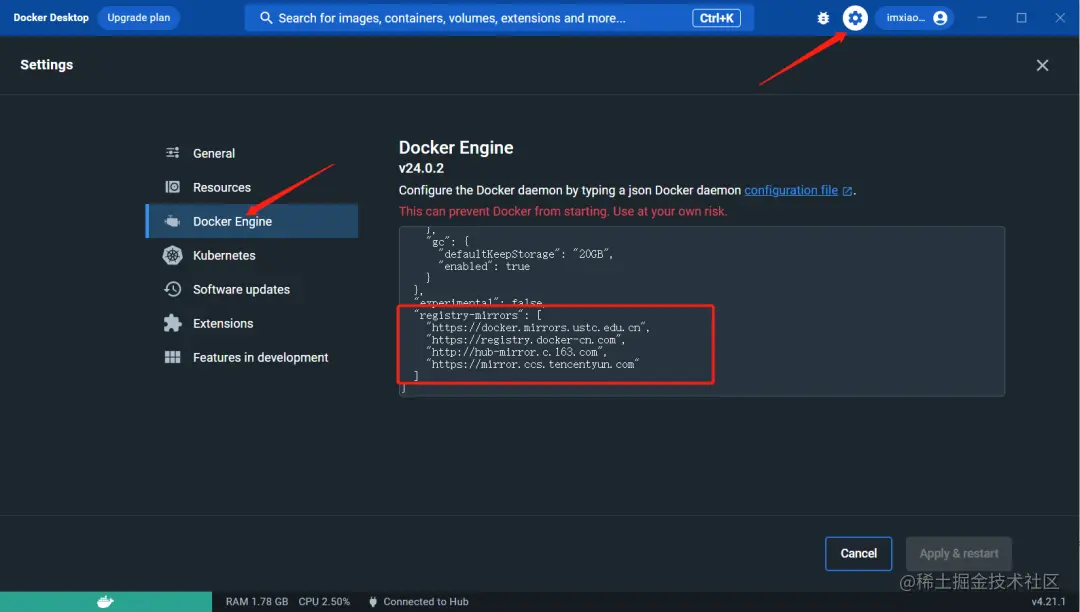
Task: Click the Docker Engine heading
Action: pyautogui.click(x=456, y=147)
